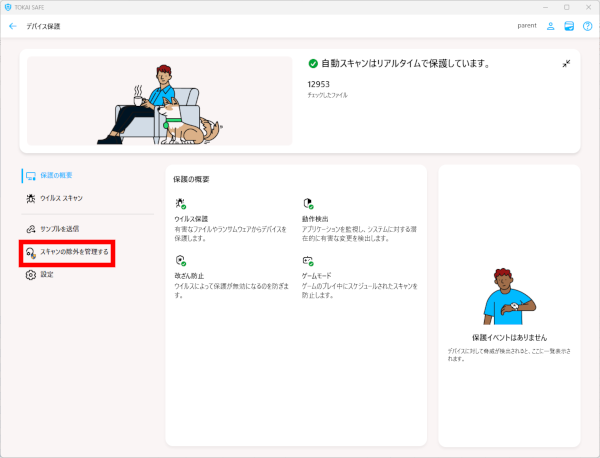Open the user account icon
The width and height of the screenshot is (600, 458).
pyautogui.click(x=550, y=26)
